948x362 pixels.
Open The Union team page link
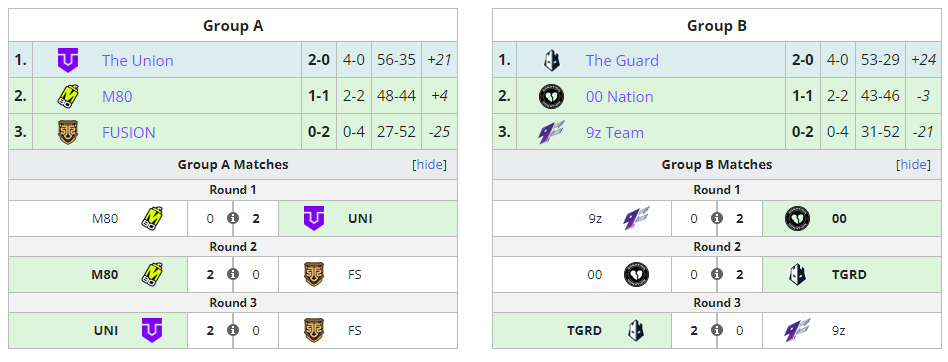(138, 60)
